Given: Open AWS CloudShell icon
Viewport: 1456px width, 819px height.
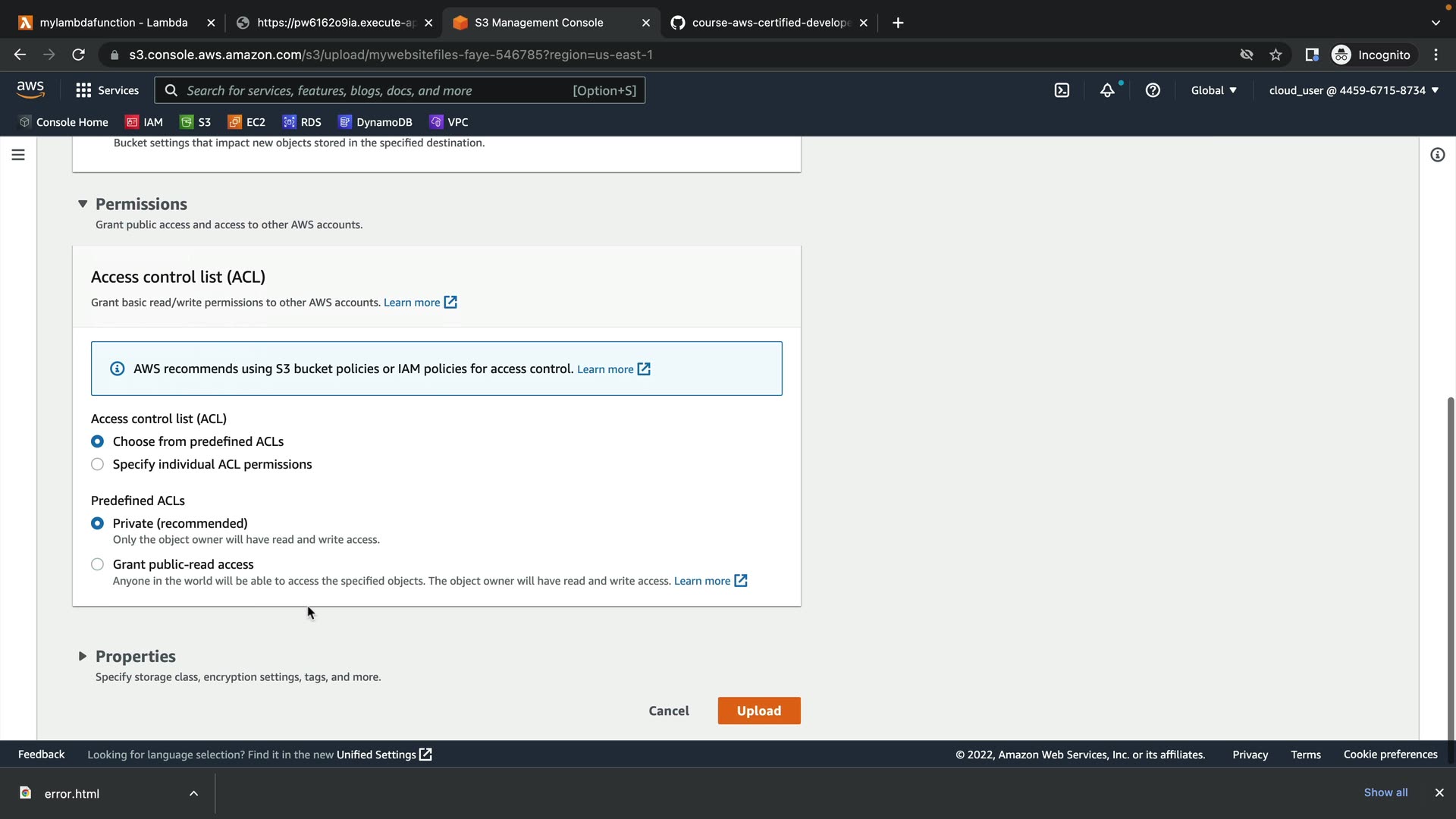Looking at the screenshot, I should 1062,90.
